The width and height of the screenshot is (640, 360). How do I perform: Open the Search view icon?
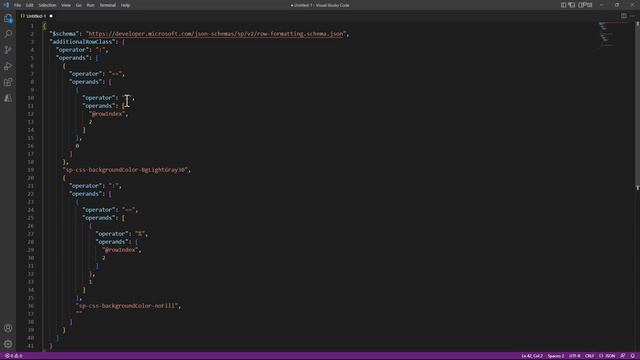click(x=8, y=34)
